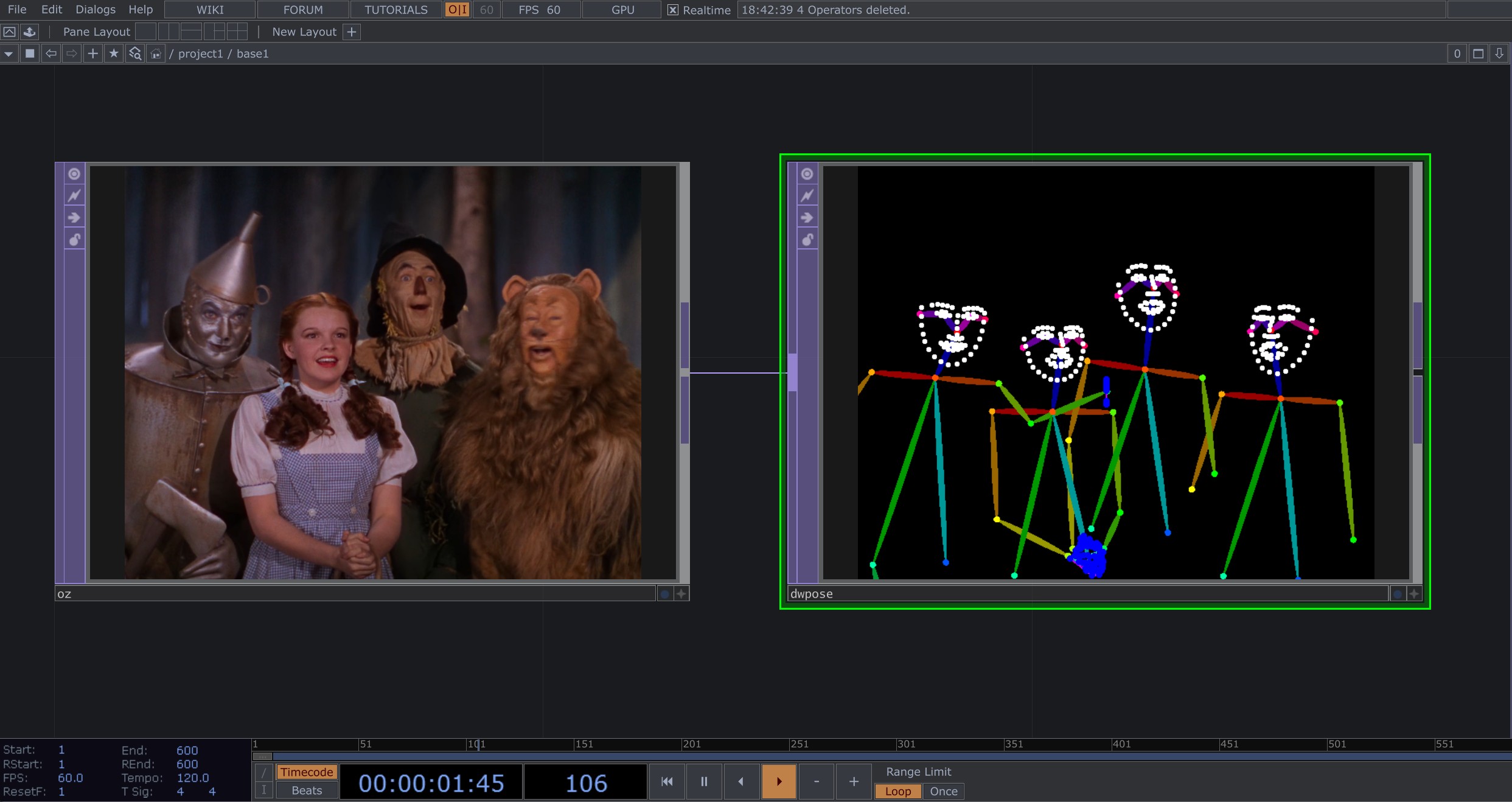Go forward in network history

click(x=72, y=54)
